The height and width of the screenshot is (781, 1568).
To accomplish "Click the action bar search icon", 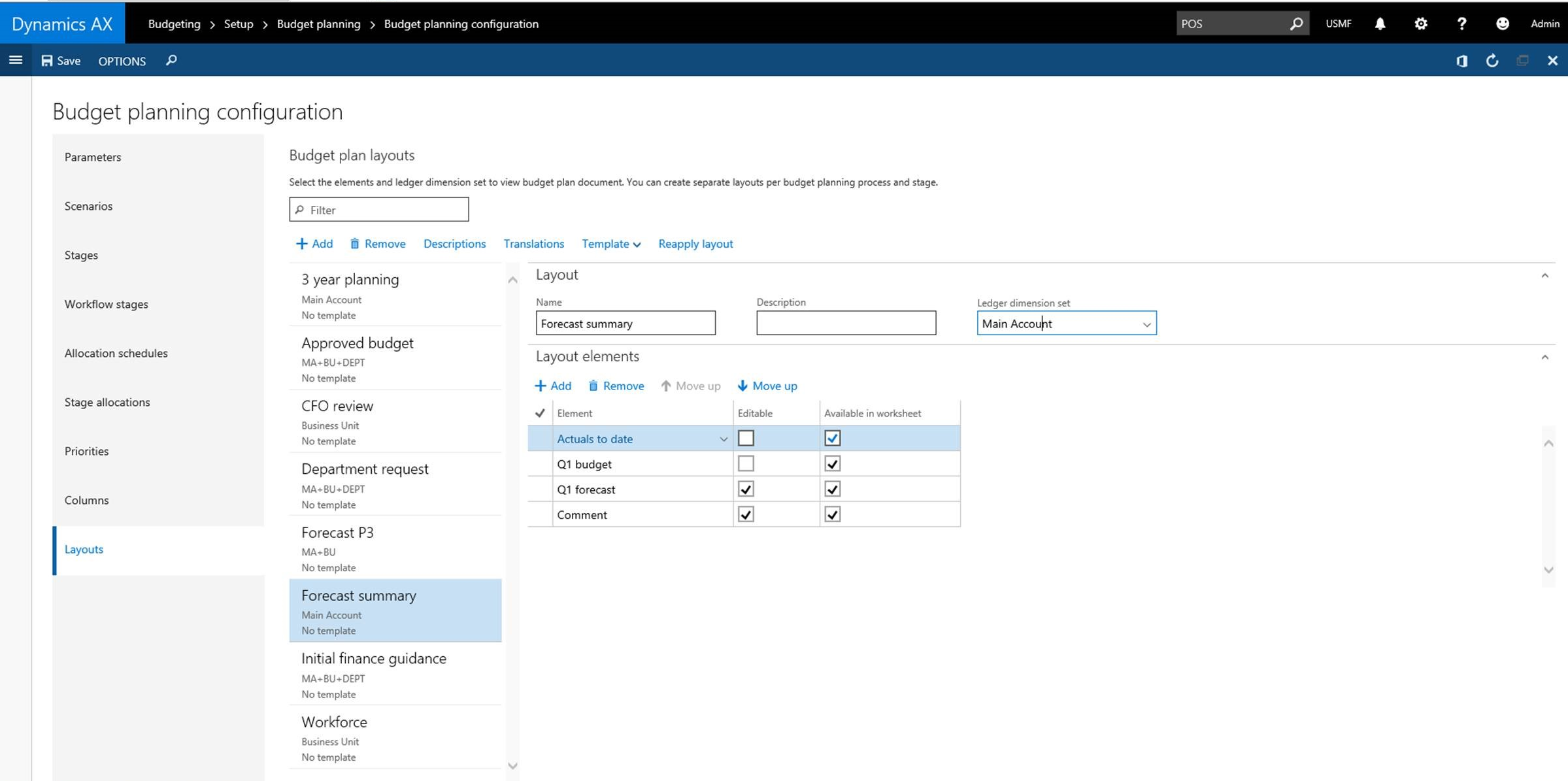I will pyautogui.click(x=171, y=60).
